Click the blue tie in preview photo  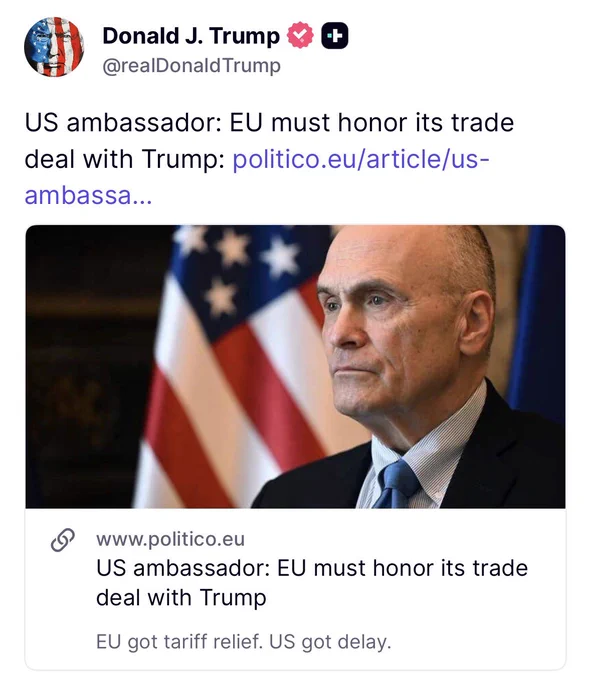tap(395, 485)
